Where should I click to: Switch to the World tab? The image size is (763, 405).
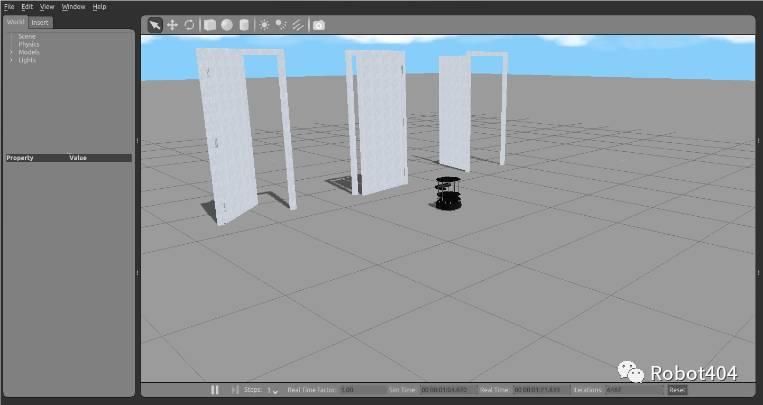[16, 22]
